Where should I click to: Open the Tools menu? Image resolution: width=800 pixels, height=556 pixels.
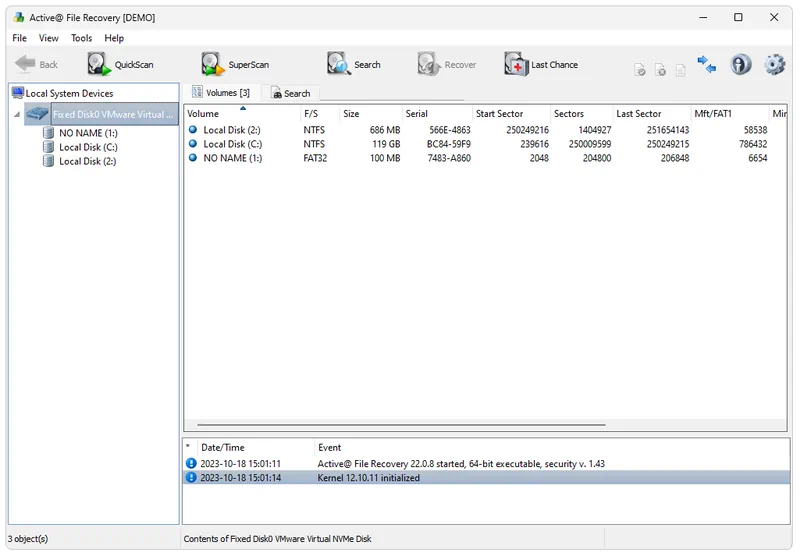point(82,38)
